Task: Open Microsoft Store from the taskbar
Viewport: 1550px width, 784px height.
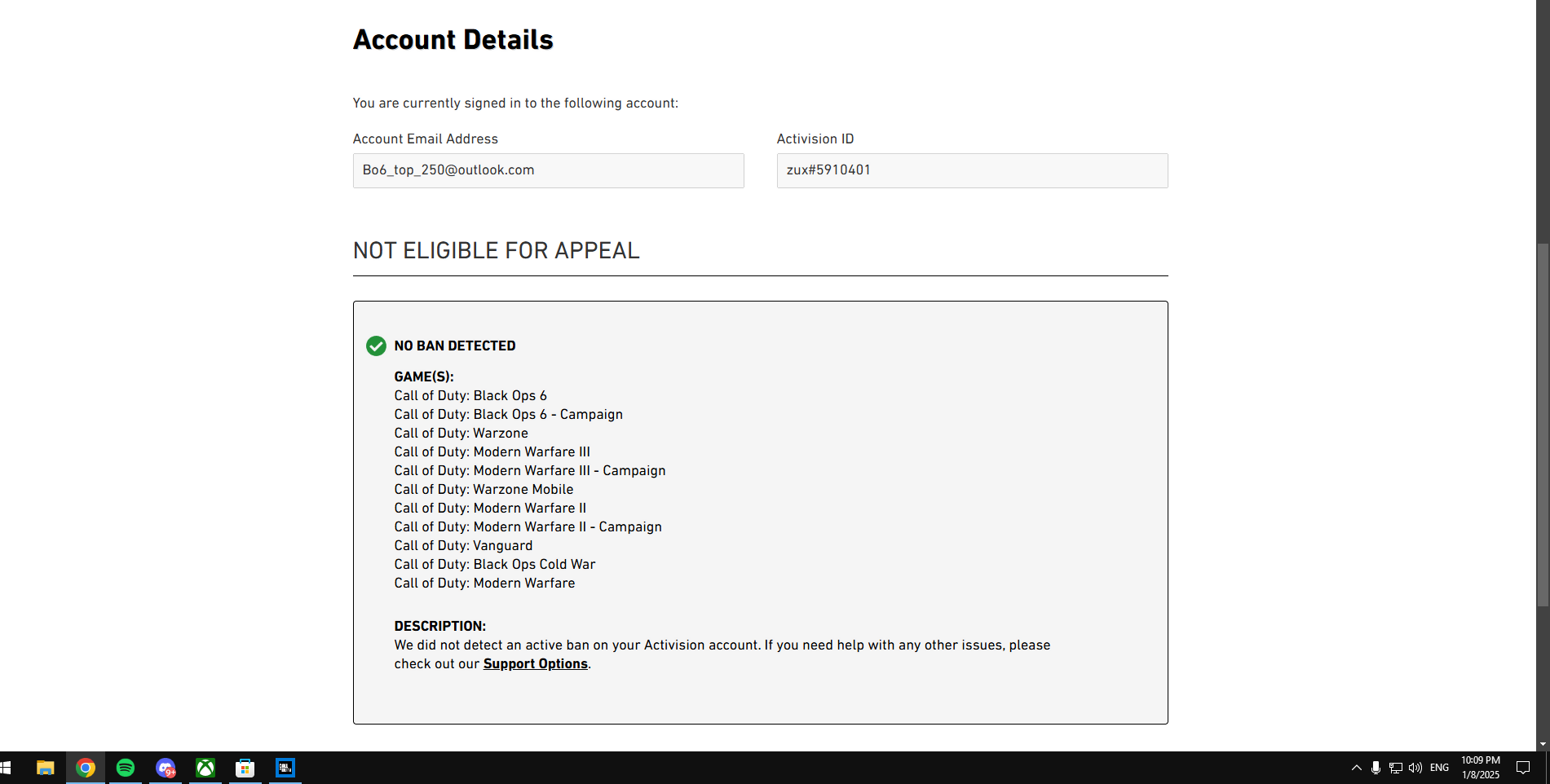Action: click(245, 768)
